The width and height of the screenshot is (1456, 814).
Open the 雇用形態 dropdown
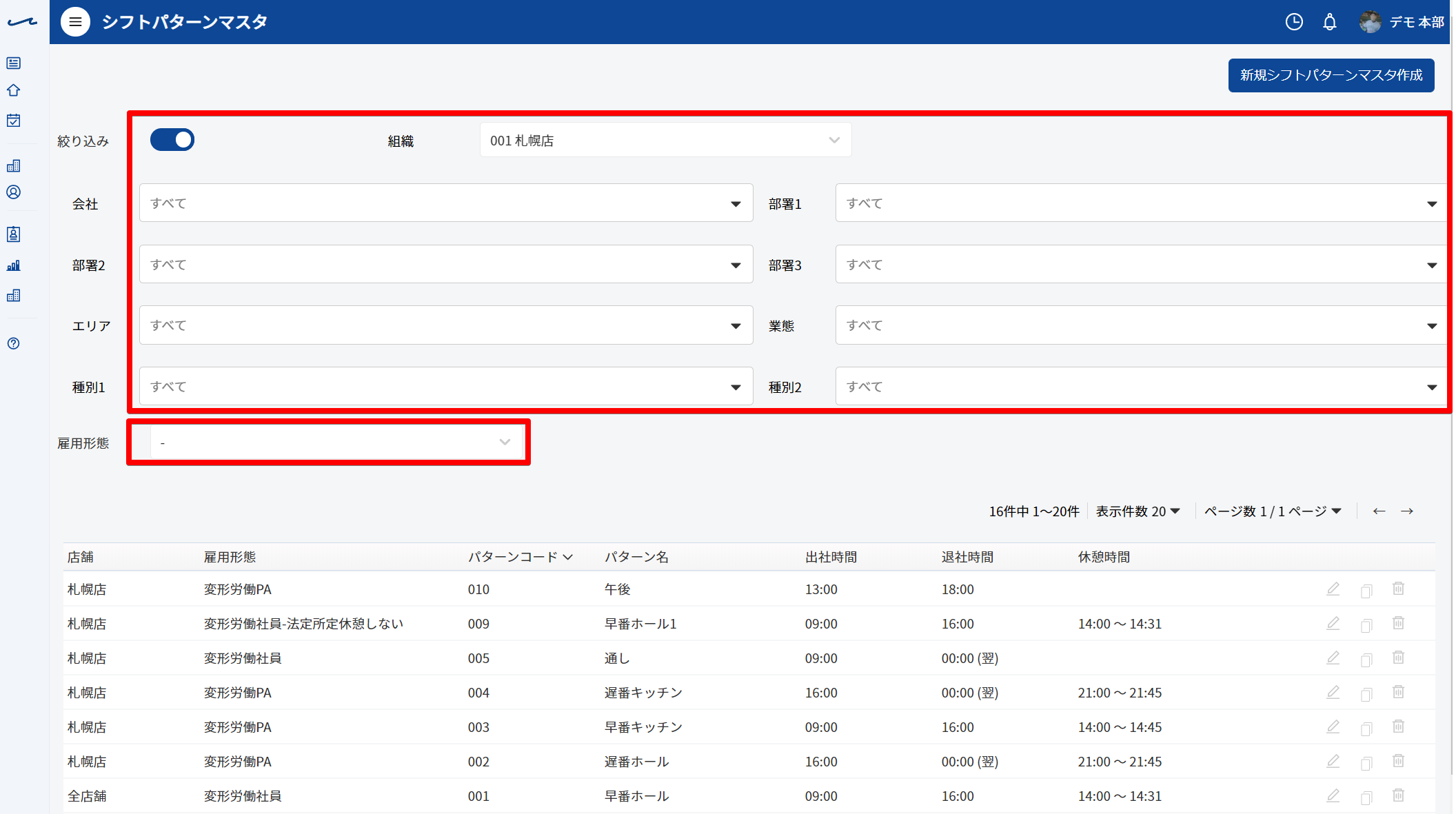[x=336, y=442]
